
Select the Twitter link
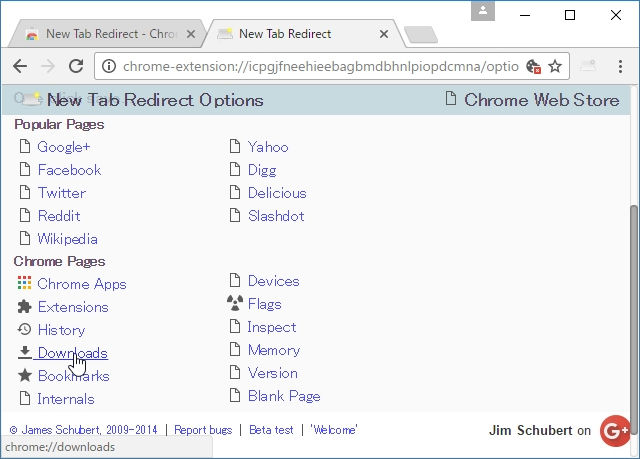coord(62,193)
